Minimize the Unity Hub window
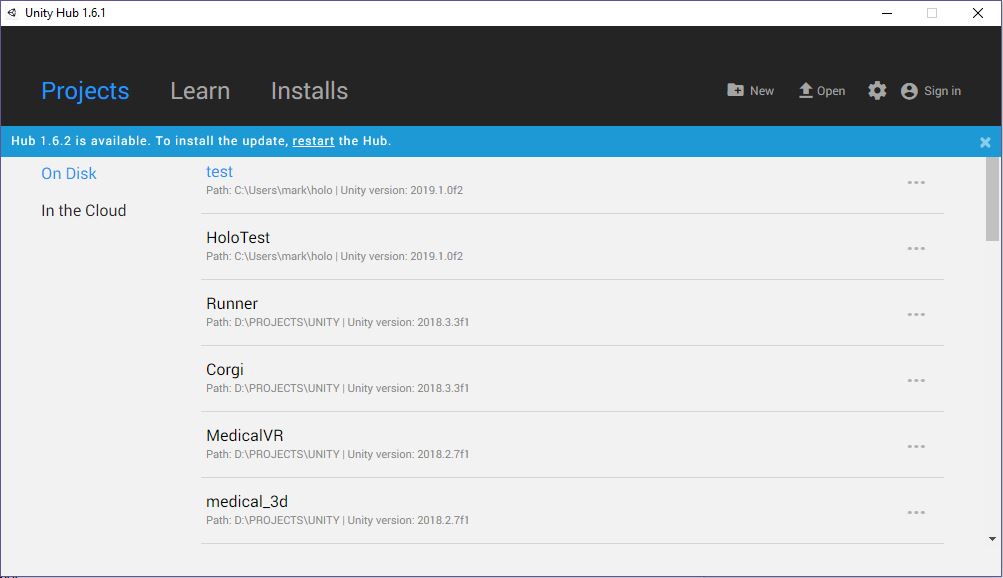1003x578 pixels. click(x=887, y=13)
